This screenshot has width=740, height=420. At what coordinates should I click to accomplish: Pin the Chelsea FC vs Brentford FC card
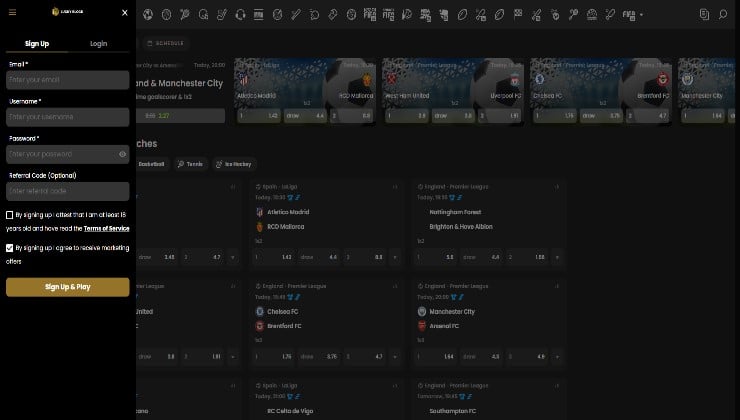point(395,286)
